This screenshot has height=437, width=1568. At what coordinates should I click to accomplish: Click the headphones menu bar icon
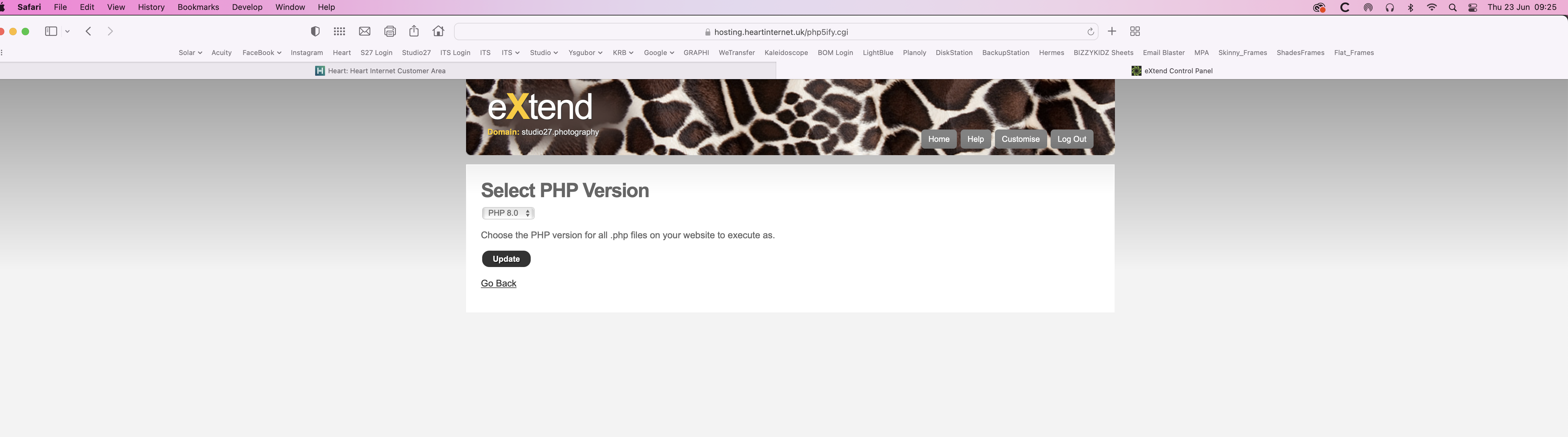(1390, 8)
